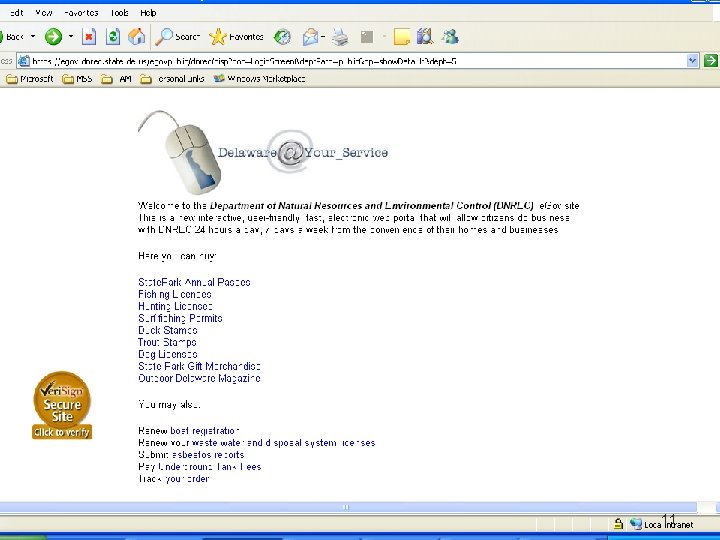Open the Microsoft links folder
Image resolution: width=720 pixels, height=540 pixels.
(30, 79)
